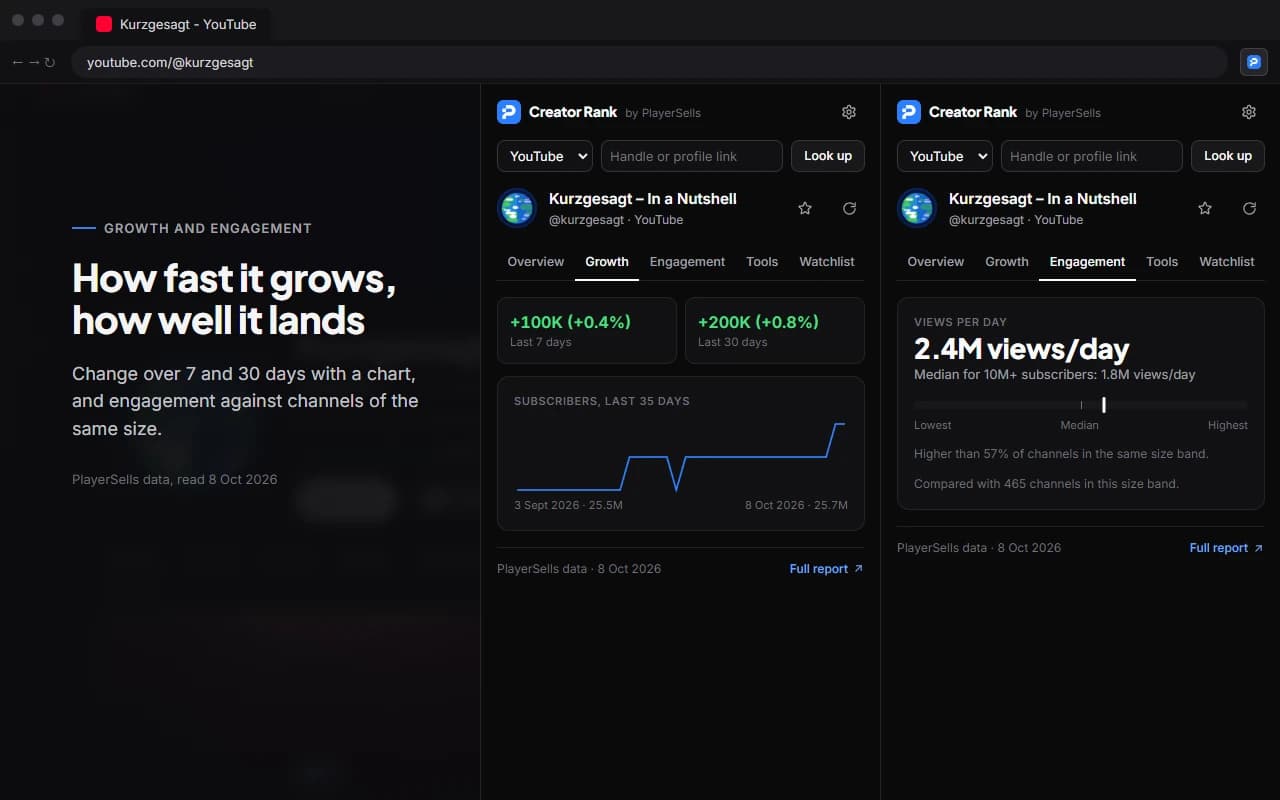Click the views per day percentile marker
The height and width of the screenshot is (800, 1280).
[x=1104, y=405]
